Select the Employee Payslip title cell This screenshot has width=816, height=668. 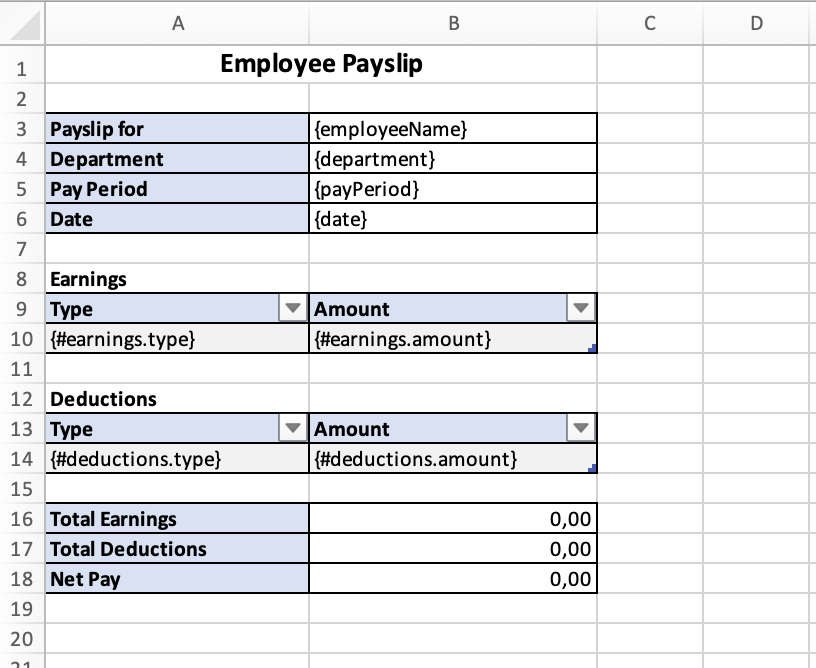click(x=321, y=65)
